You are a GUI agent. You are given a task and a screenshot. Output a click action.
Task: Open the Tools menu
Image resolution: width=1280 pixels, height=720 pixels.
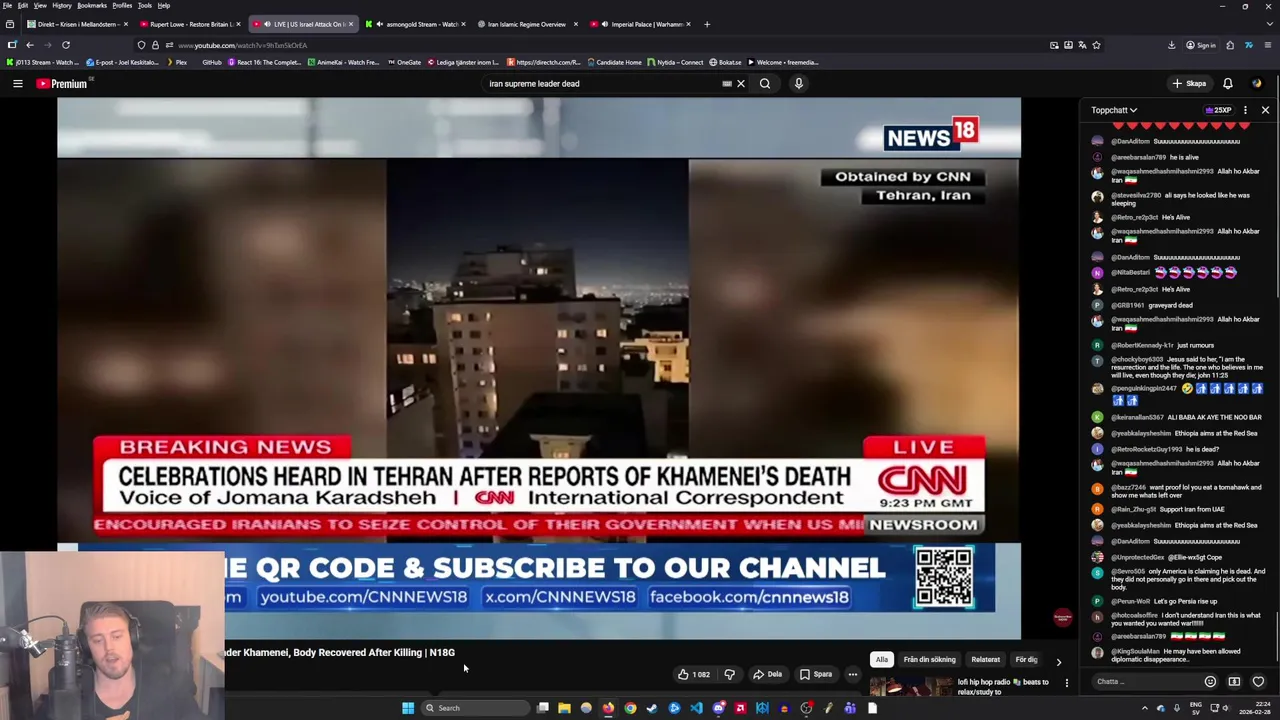(145, 5)
